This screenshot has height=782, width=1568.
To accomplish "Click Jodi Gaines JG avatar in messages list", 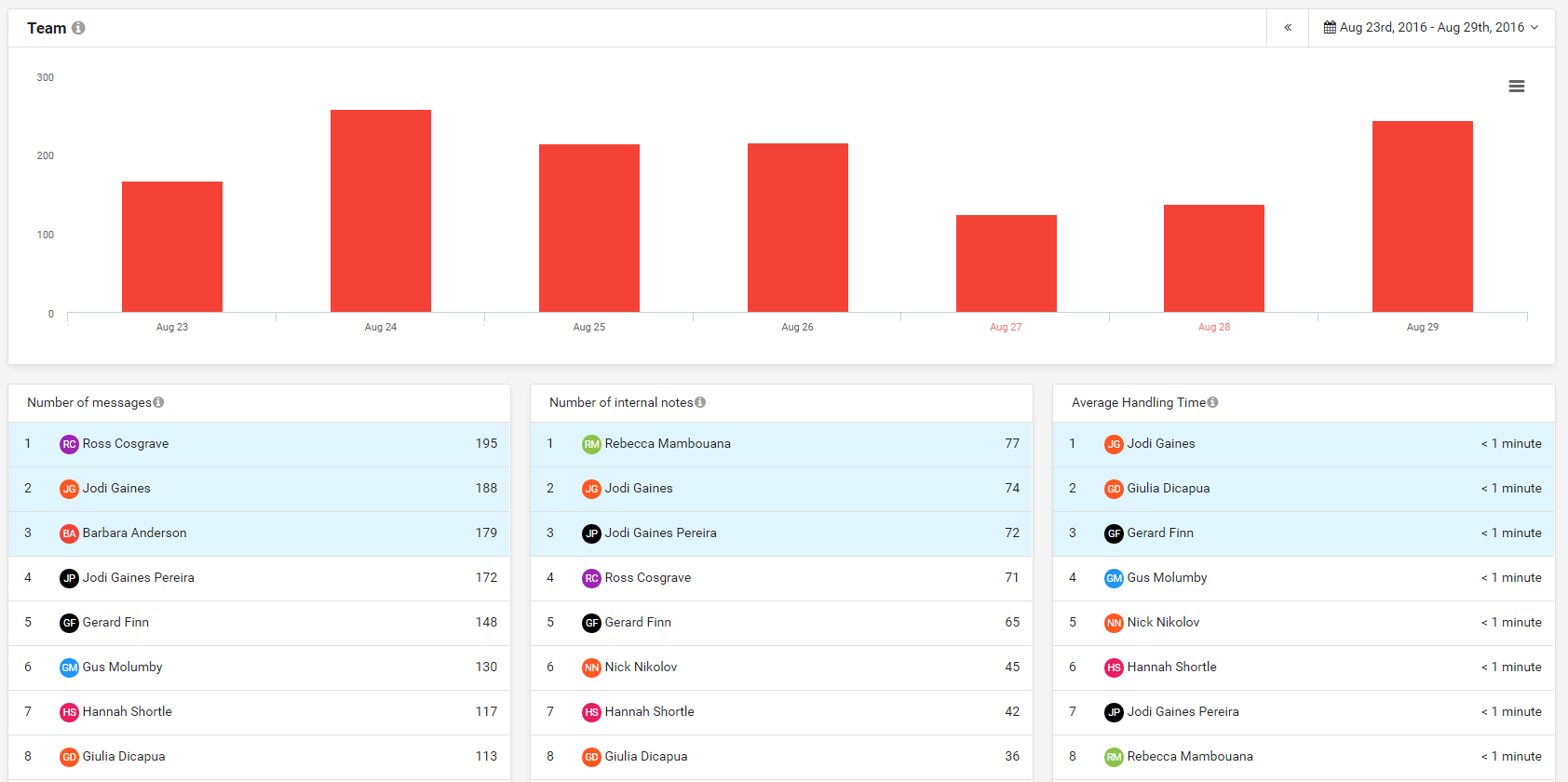I will 69,489.
